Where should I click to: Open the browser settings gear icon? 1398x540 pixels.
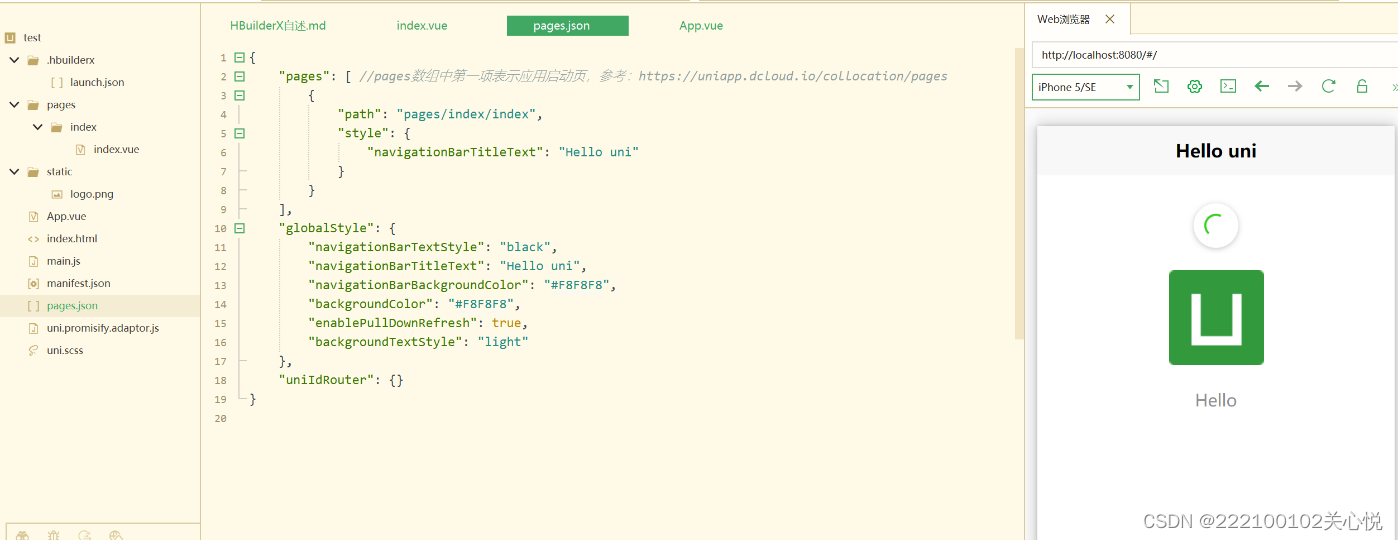click(1194, 87)
